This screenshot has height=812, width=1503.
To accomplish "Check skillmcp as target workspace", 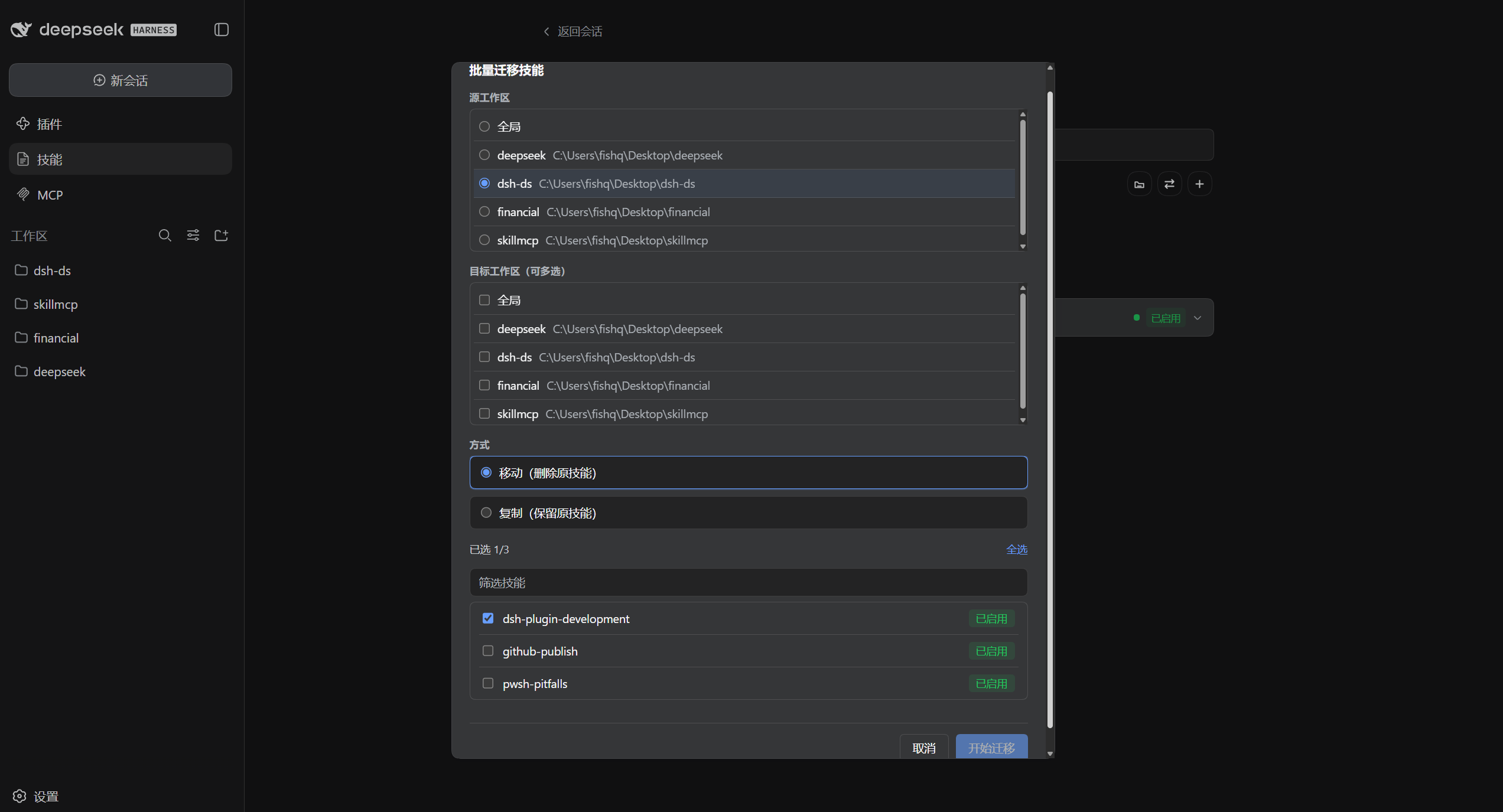I will click(744, 413).
